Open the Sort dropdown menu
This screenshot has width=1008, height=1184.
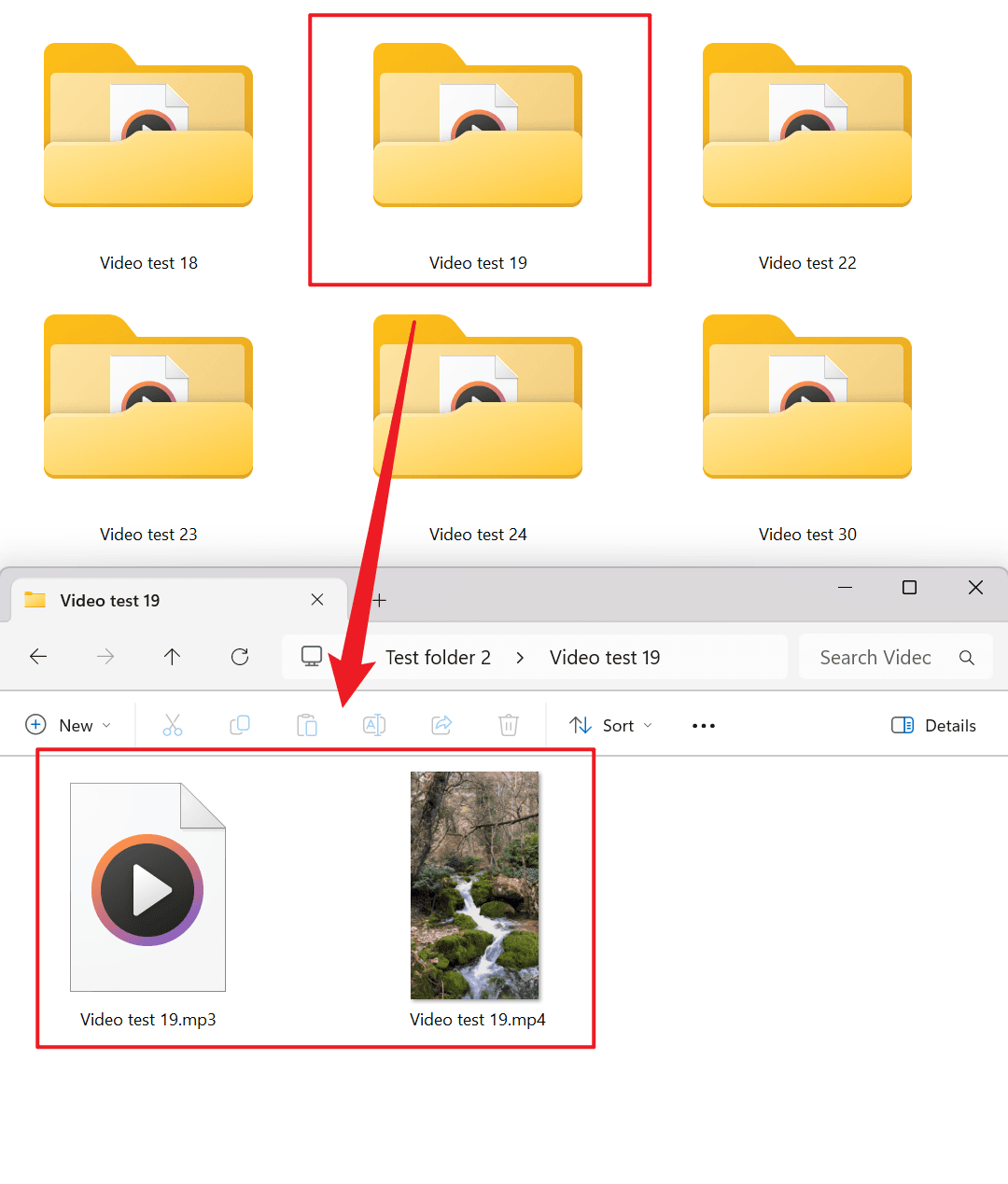click(x=611, y=725)
